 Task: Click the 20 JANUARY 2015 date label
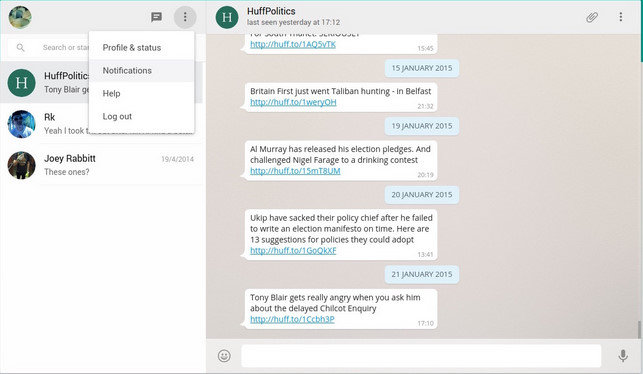422,195
